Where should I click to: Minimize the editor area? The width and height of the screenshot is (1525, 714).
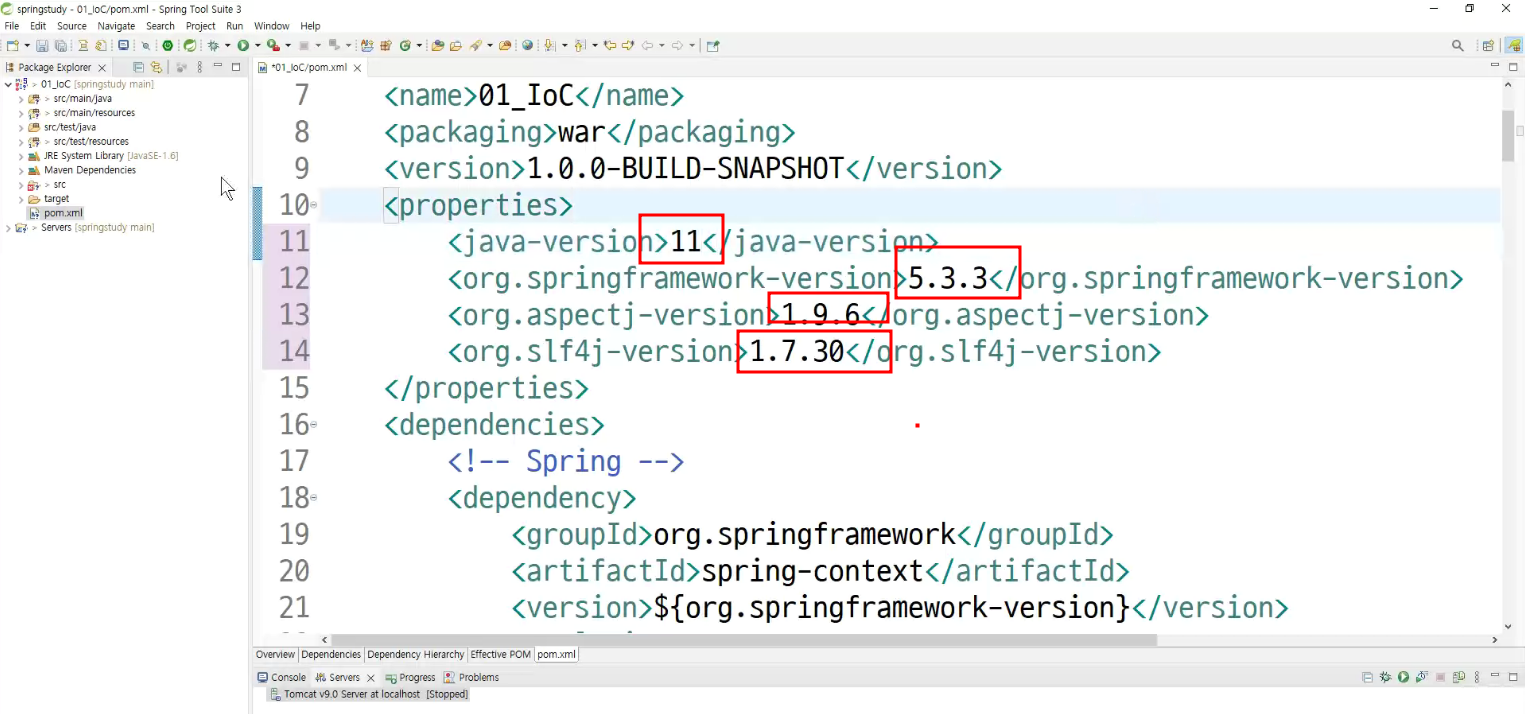click(1495, 66)
